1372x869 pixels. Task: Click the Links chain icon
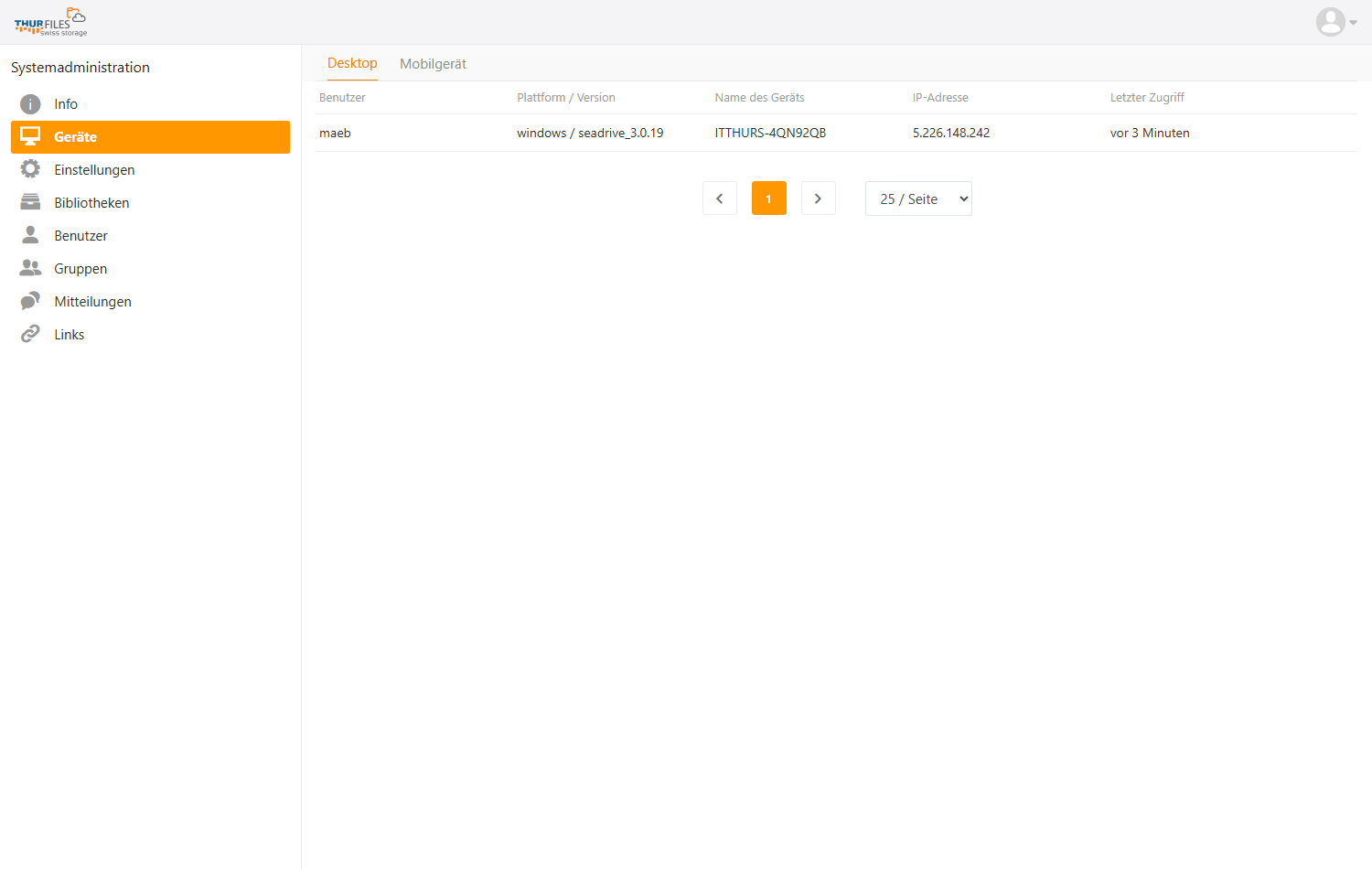[30, 334]
